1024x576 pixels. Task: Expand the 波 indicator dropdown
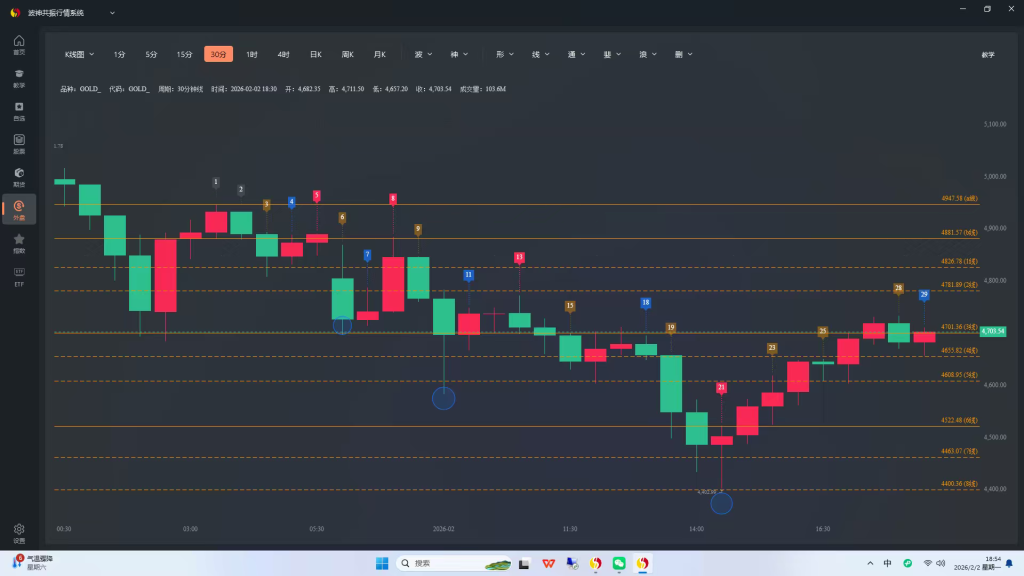(423, 54)
